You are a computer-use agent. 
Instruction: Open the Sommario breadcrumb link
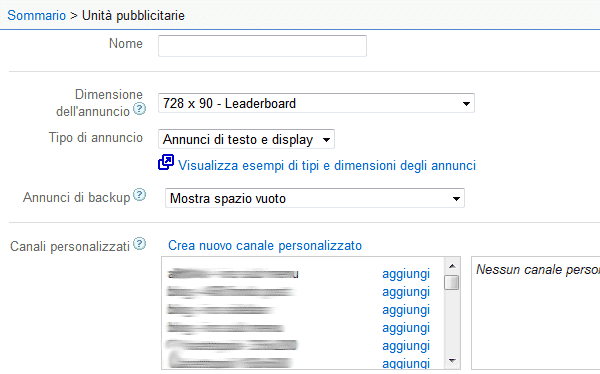pos(37,16)
